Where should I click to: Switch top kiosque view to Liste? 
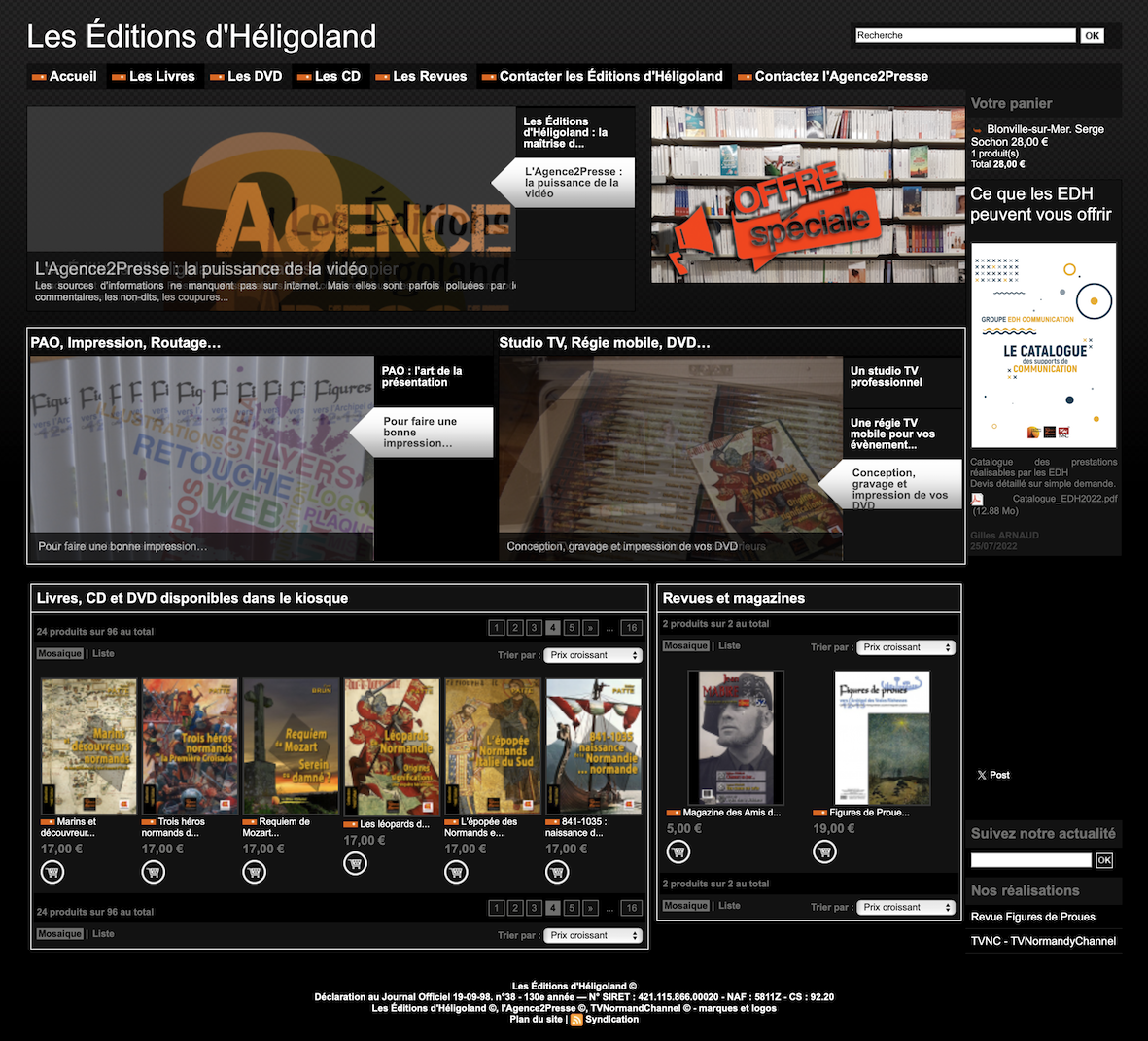tap(103, 654)
